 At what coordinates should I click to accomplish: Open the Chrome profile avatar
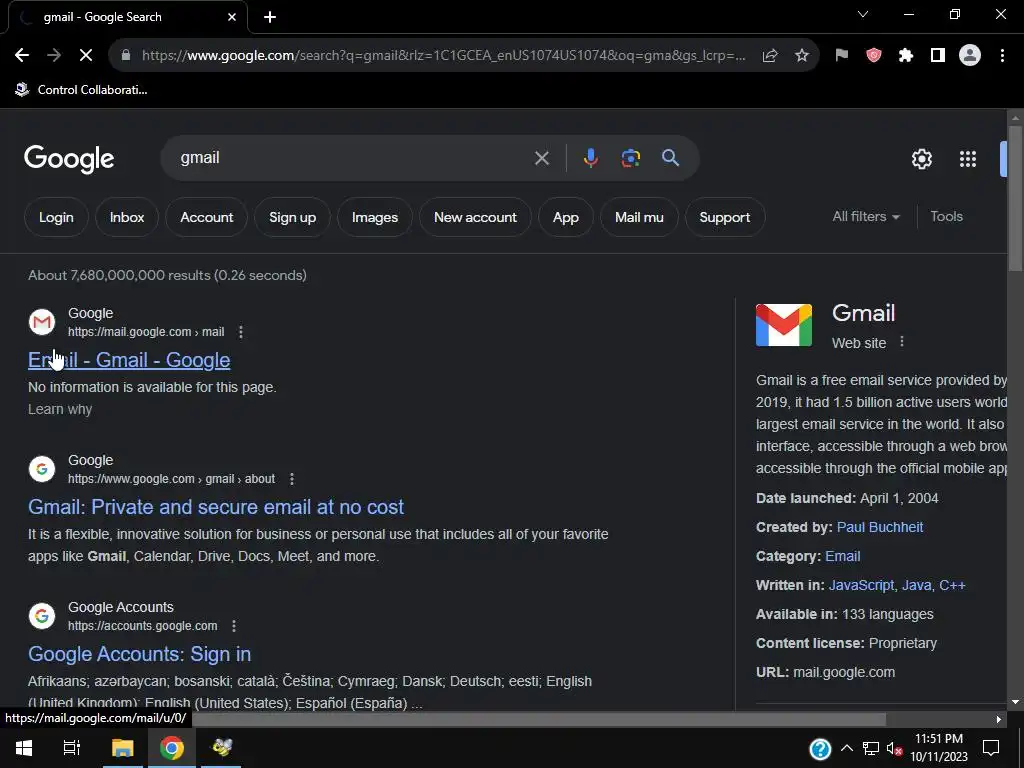coord(970,56)
